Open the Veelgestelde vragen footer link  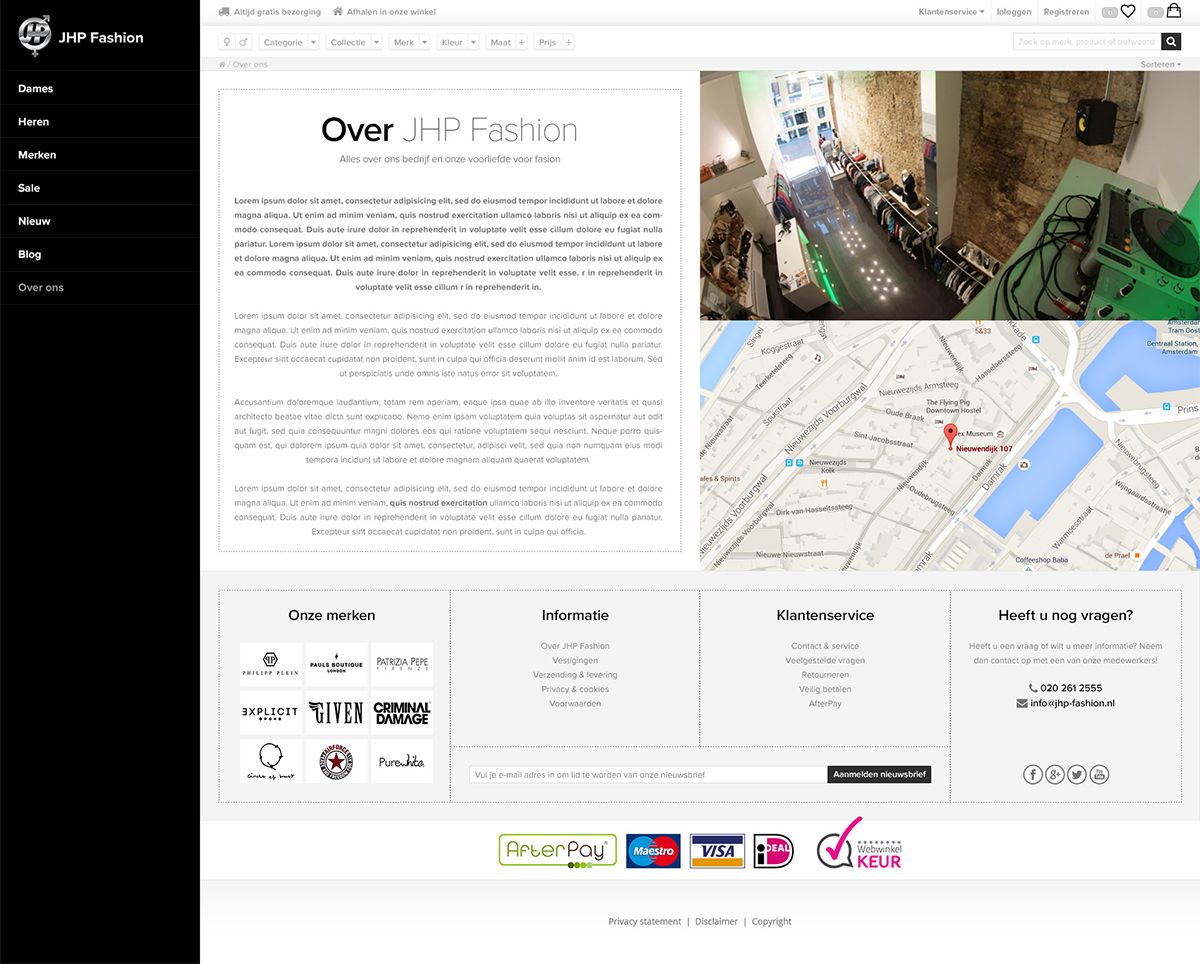(x=825, y=660)
